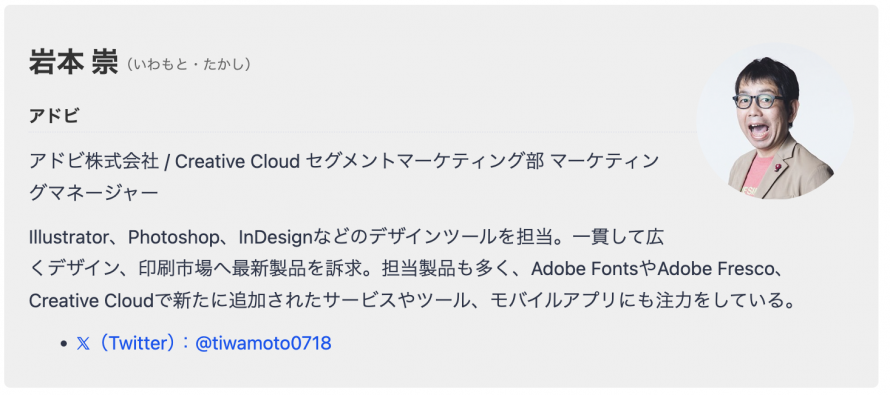Click the circular profile photo
Image resolution: width=890 pixels, height=395 pixels.
pyautogui.click(x=775, y=121)
